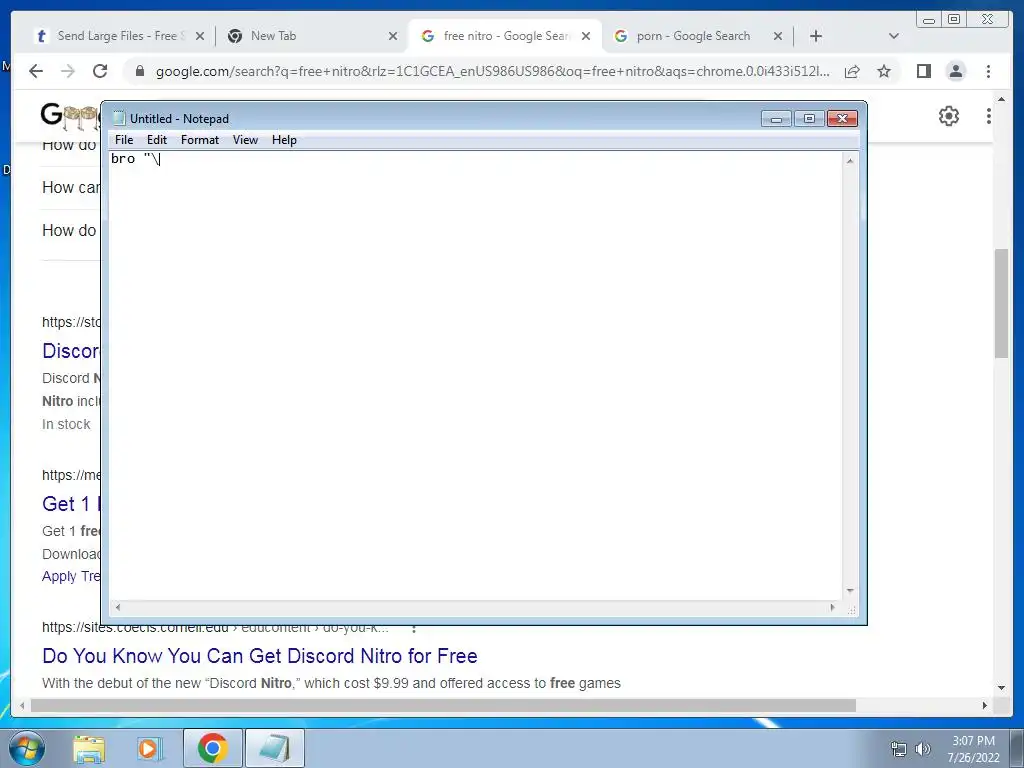The image size is (1024, 768).
Task: Open the Edit menu in Notepad
Action: coord(157,140)
